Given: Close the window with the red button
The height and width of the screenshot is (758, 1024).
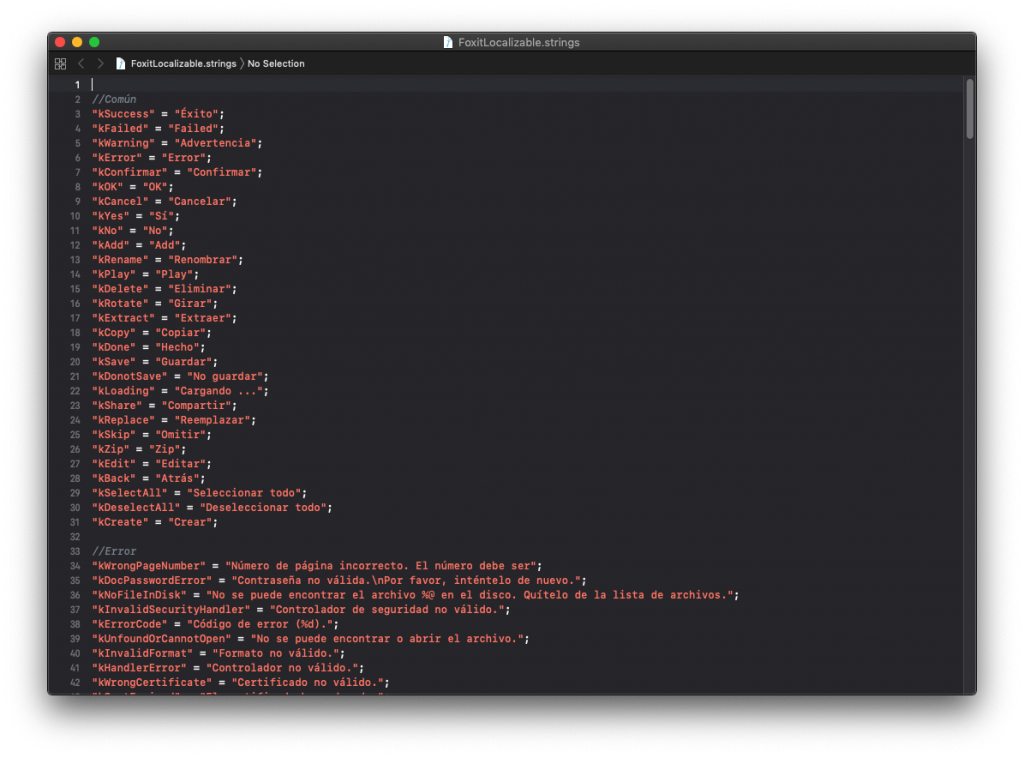Looking at the screenshot, I should tap(60, 42).
